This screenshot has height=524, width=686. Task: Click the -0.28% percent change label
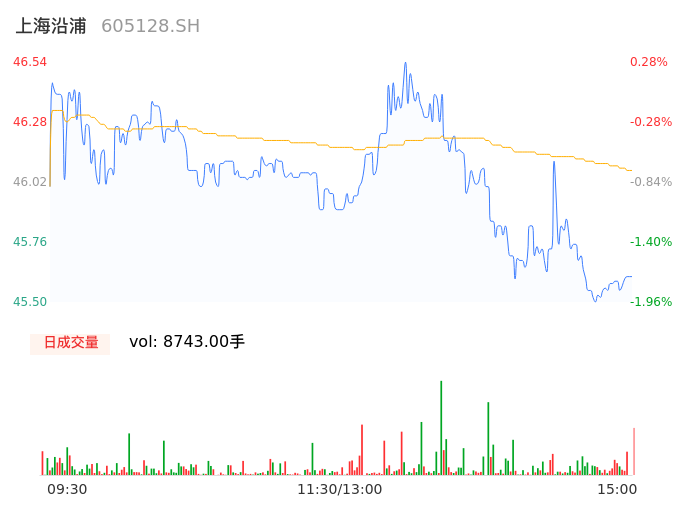pyautogui.click(x=649, y=122)
